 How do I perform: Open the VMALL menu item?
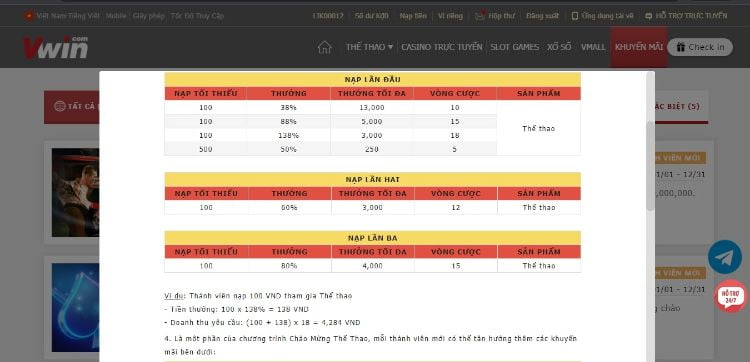tap(593, 47)
